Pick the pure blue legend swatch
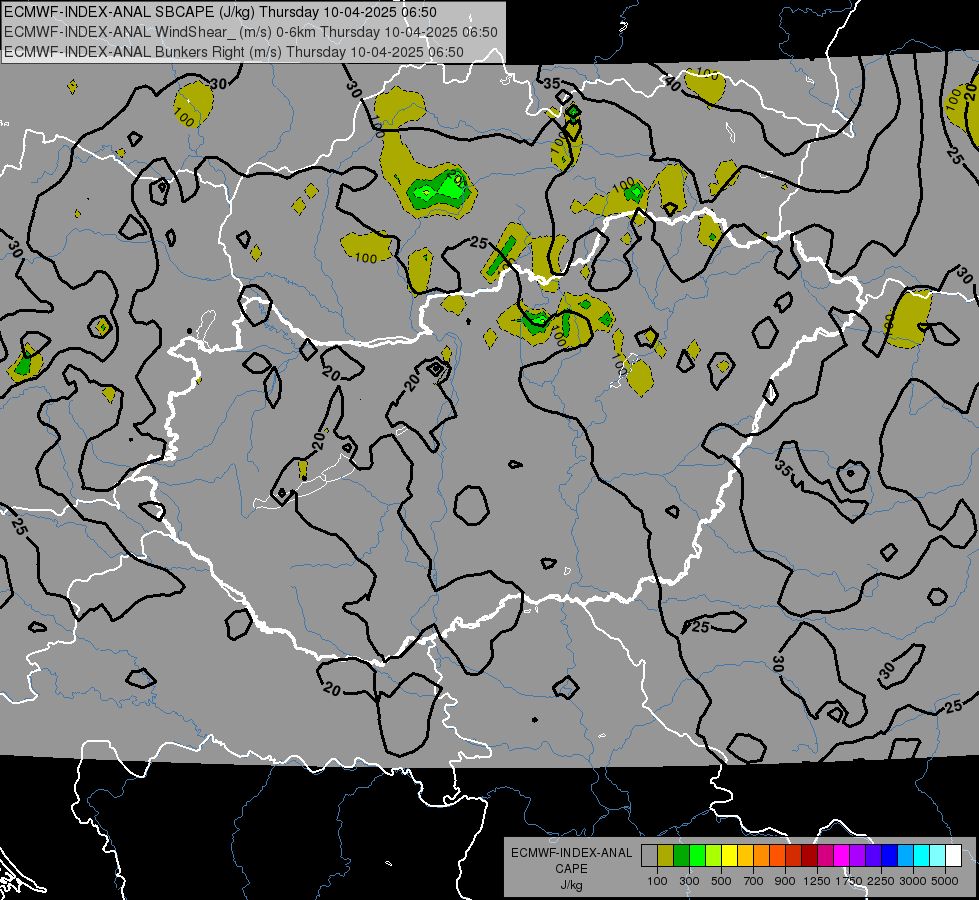This screenshot has width=979, height=900. (890, 856)
